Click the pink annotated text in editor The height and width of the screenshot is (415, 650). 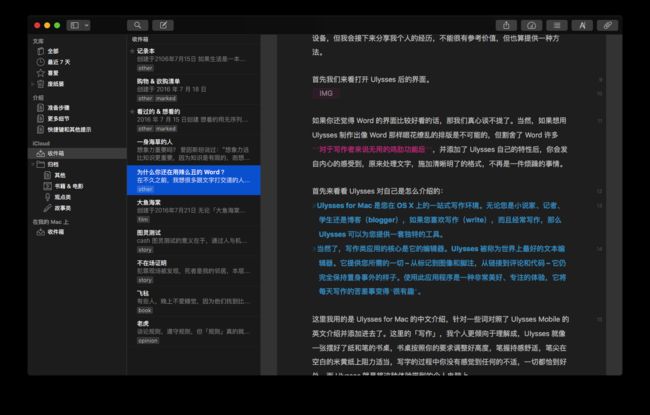pyautogui.click(x=372, y=149)
